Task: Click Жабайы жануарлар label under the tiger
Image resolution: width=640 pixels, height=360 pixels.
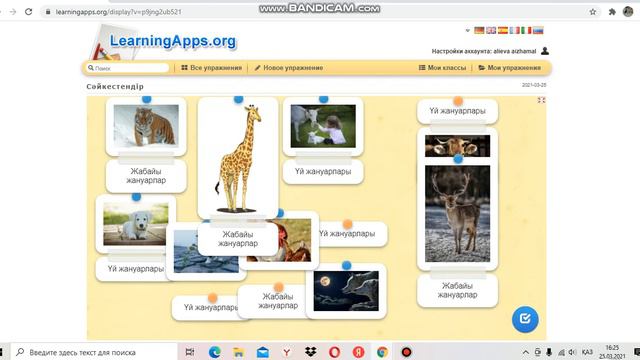Action: coord(146,176)
